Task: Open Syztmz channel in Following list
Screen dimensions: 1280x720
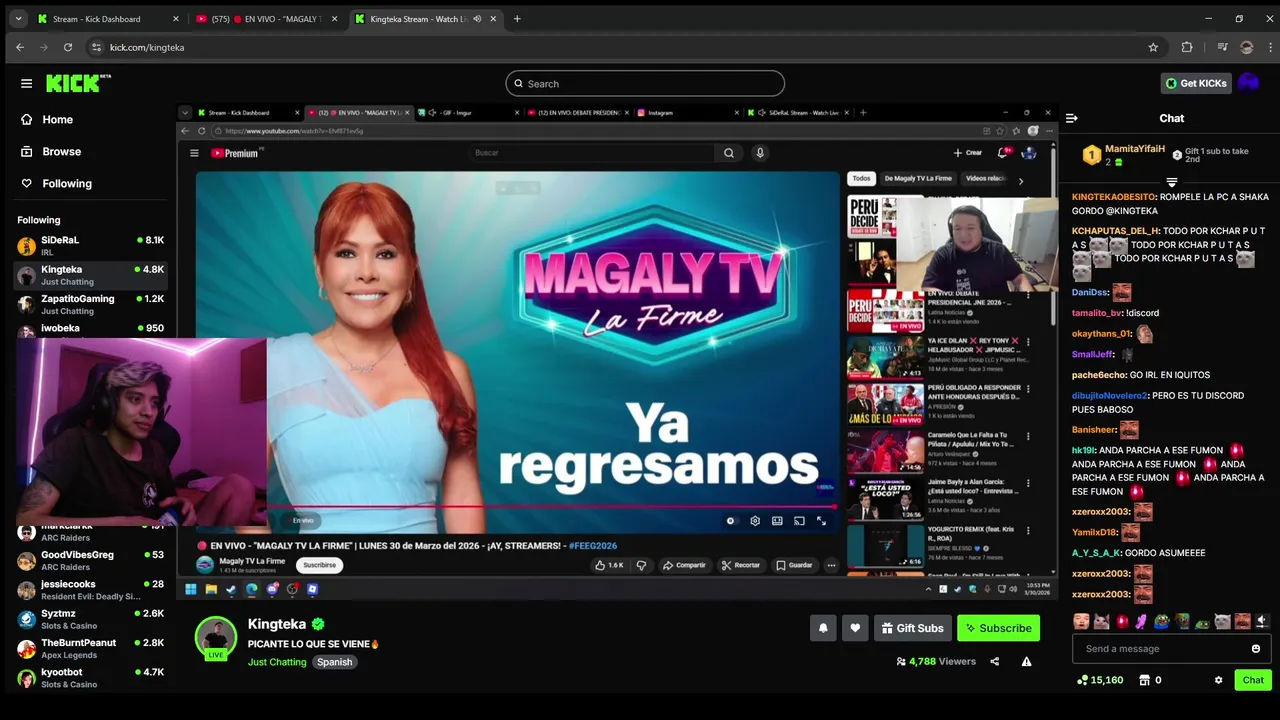Action: coord(91,619)
